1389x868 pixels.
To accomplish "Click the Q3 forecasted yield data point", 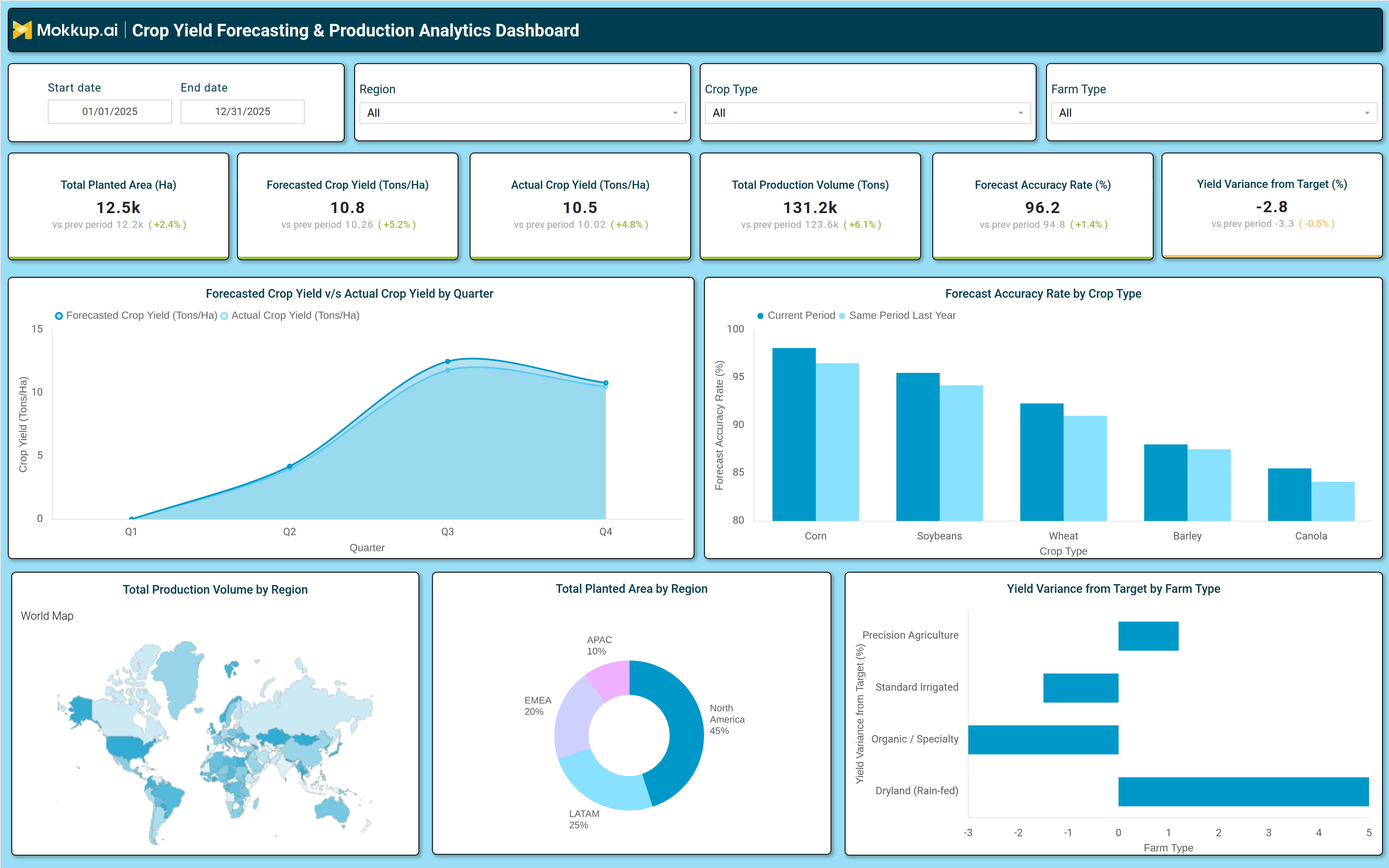I will coord(448,362).
